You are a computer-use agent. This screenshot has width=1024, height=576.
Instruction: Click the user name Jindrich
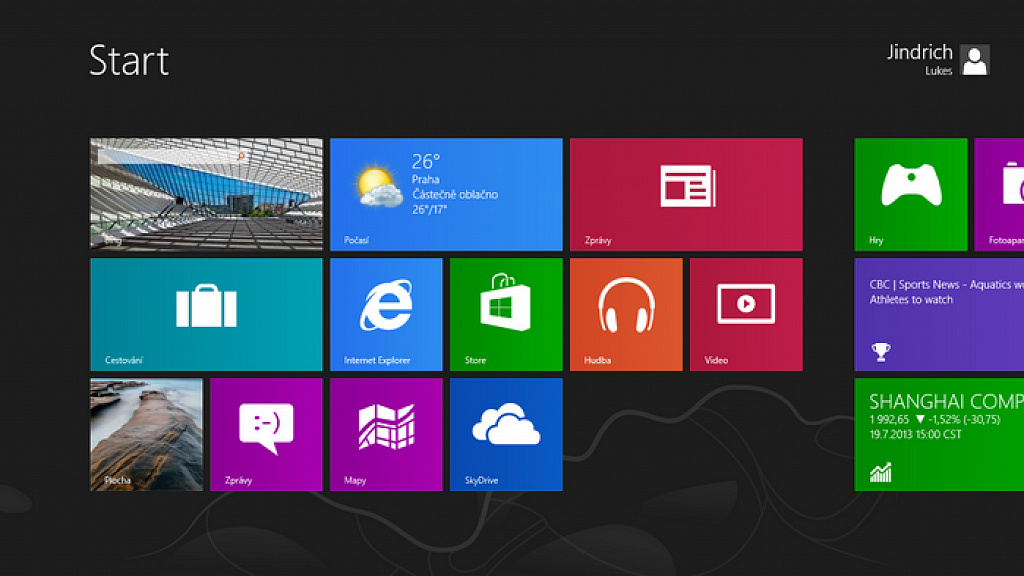point(920,52)
